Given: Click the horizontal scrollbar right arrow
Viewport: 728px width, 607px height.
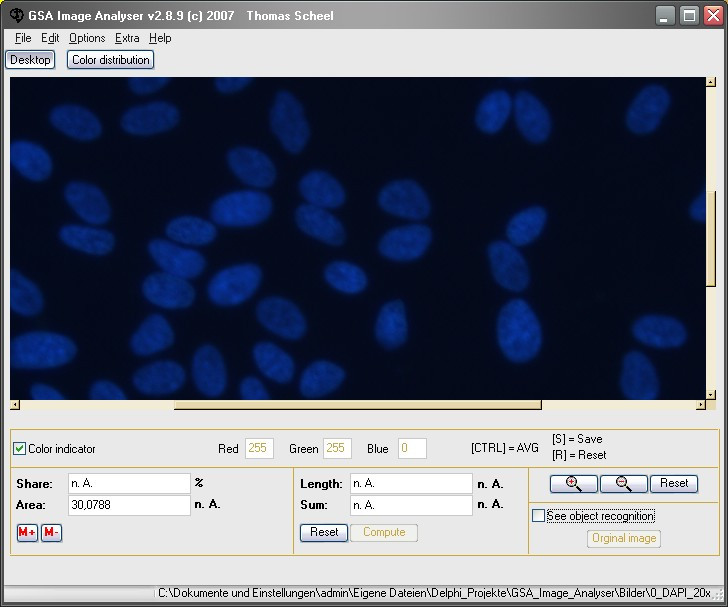Looking at the screenshot, I should click(x=701, y=405).
